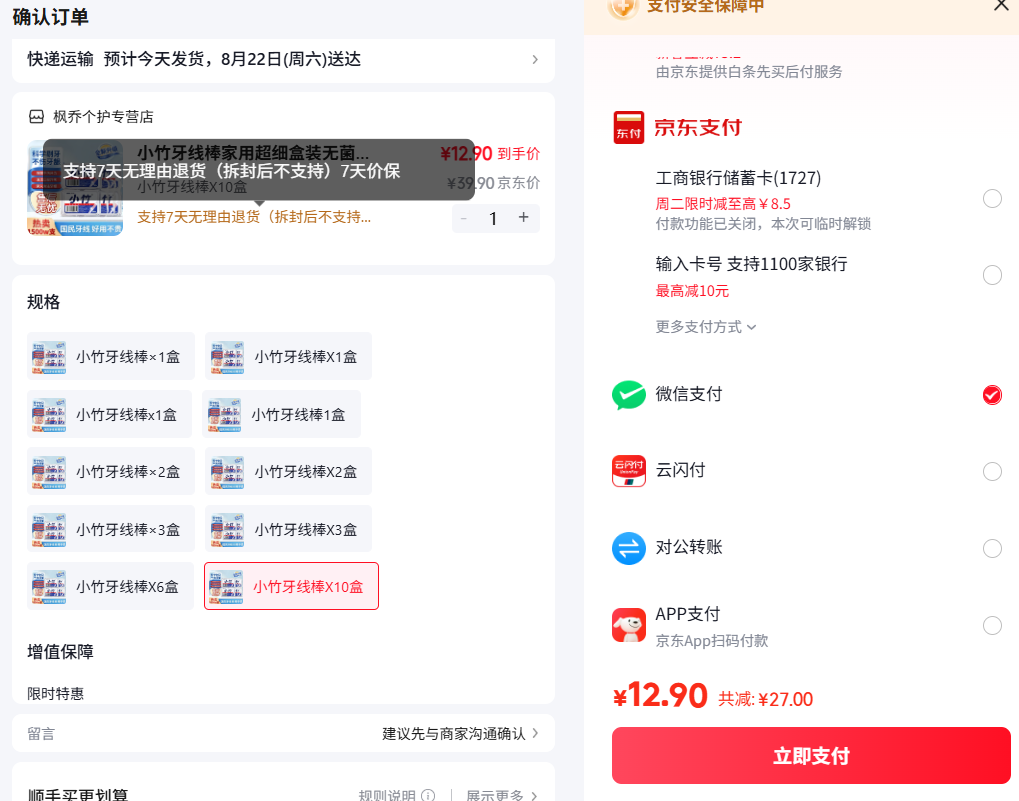
Task: Open the 规则说明 info icon
Action: coord(428,795)
